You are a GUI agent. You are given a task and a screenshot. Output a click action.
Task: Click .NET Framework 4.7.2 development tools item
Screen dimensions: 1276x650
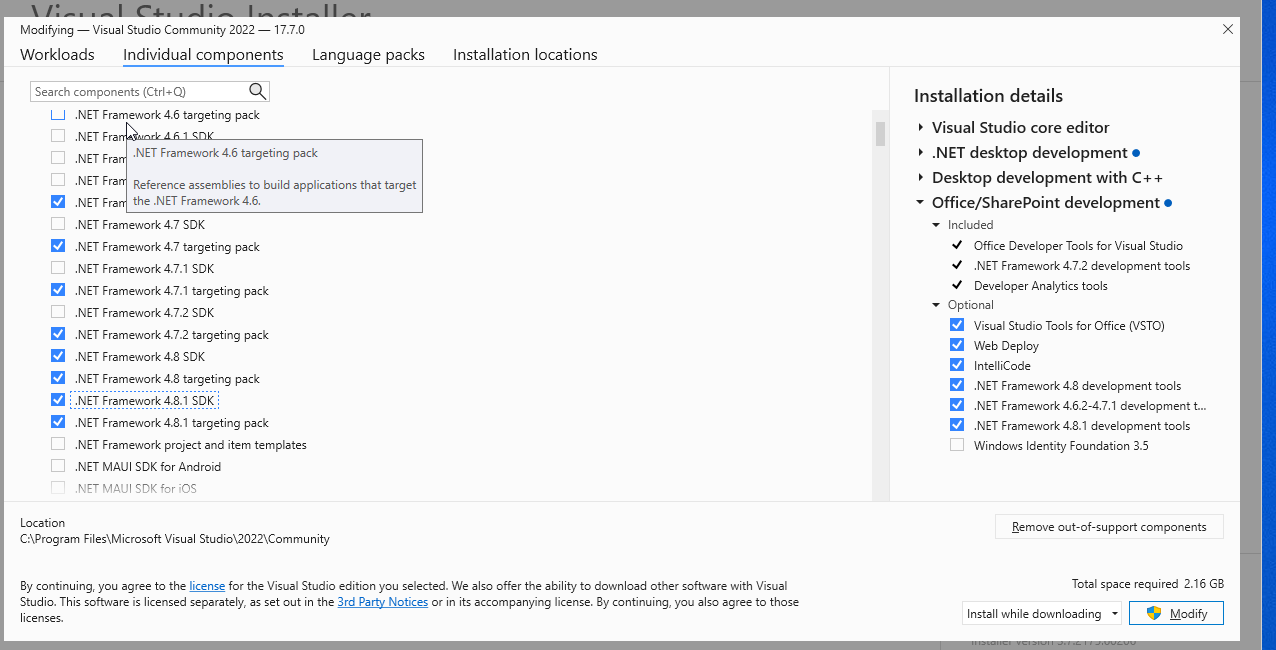pos(1082,265)
